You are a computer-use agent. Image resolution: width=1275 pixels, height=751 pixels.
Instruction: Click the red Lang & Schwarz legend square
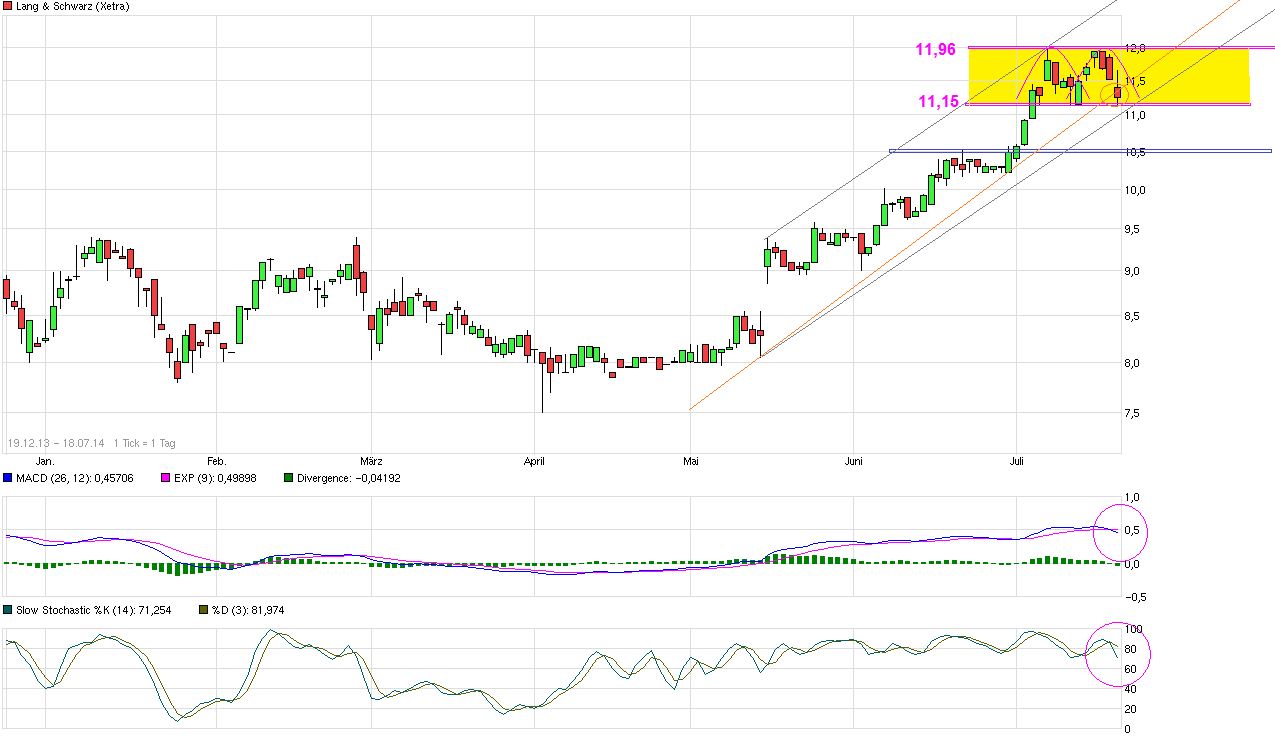[8, 6]
